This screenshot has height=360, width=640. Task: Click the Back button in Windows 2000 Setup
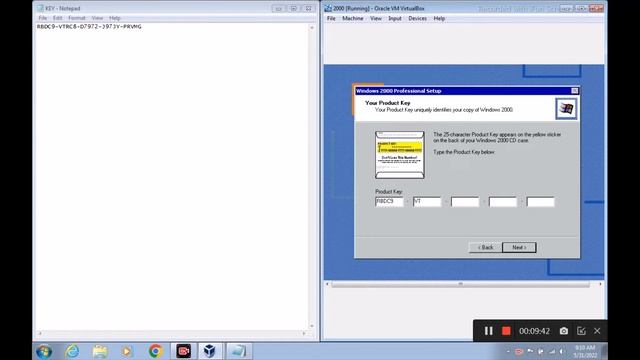pos(485,247)
